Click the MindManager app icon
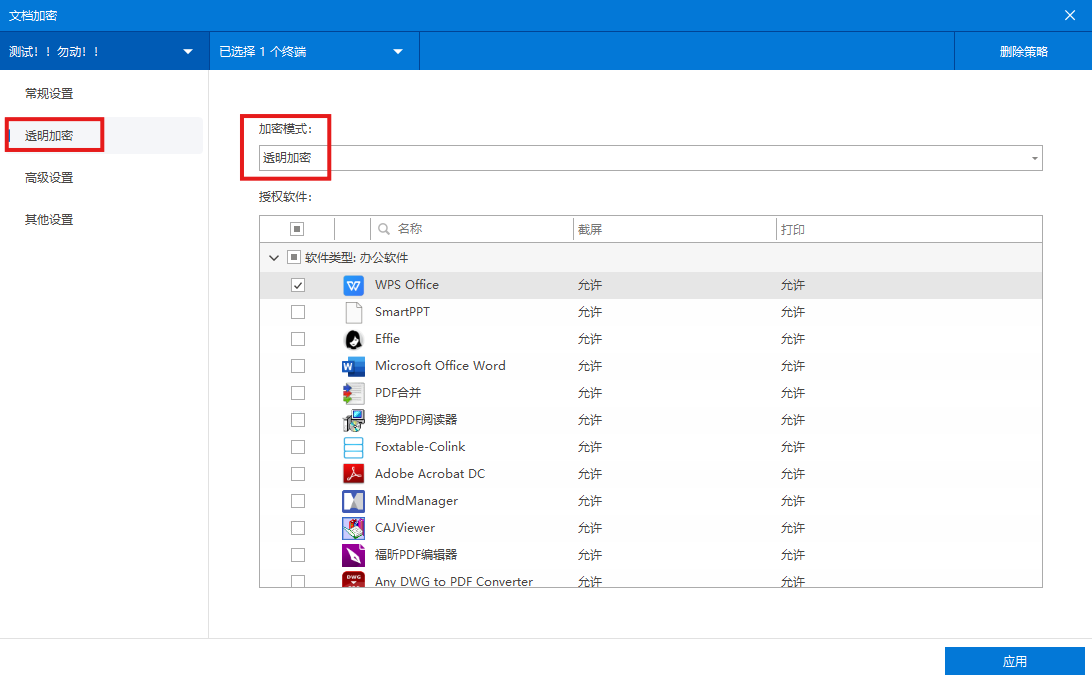Viewport: 1092px width, 682px height. (x=353, y=501)
